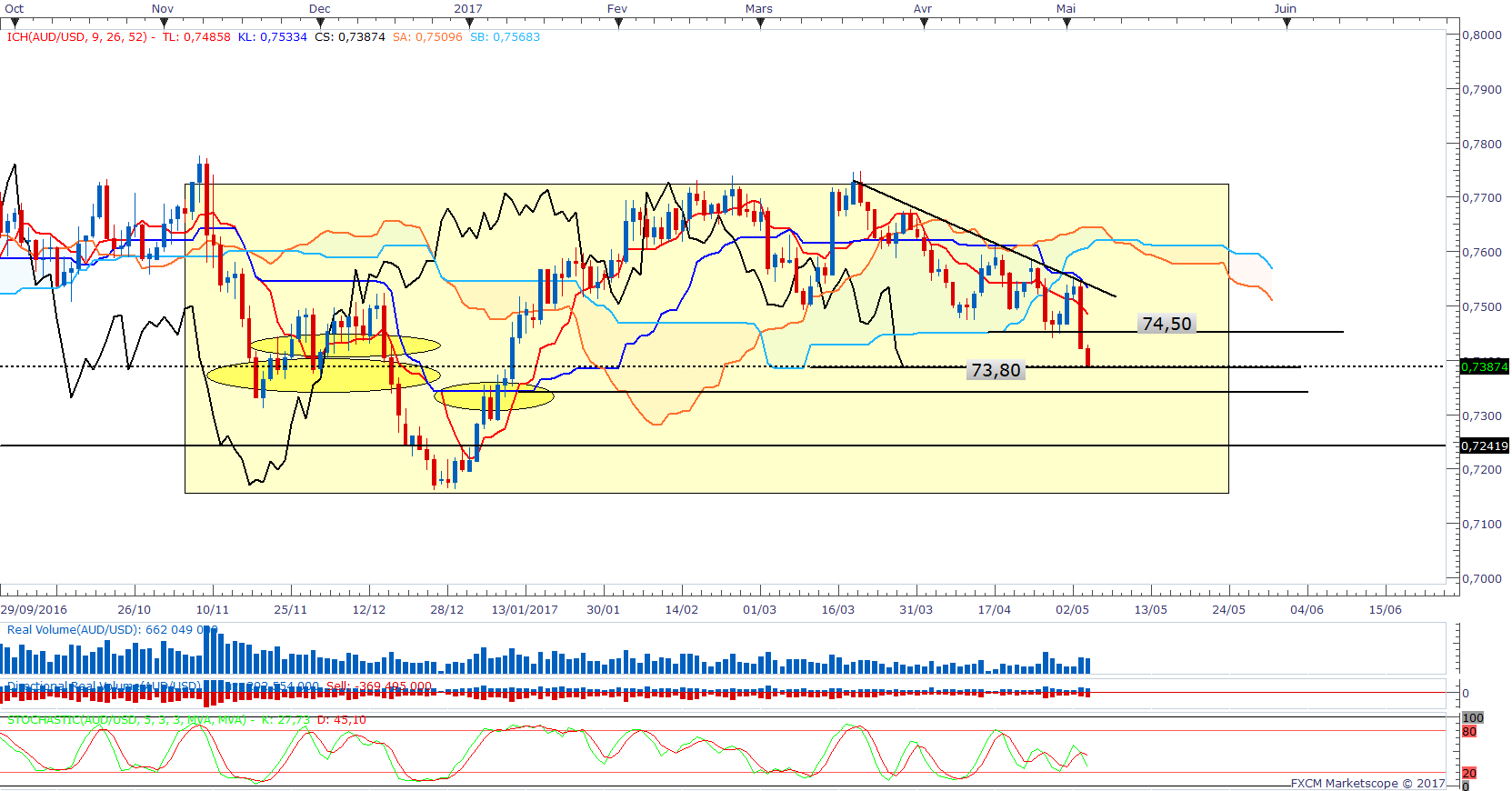Click the Sell: -369 405 000 volume value
The width and height of the screenshot is (1512, 791).
[379, 686]
